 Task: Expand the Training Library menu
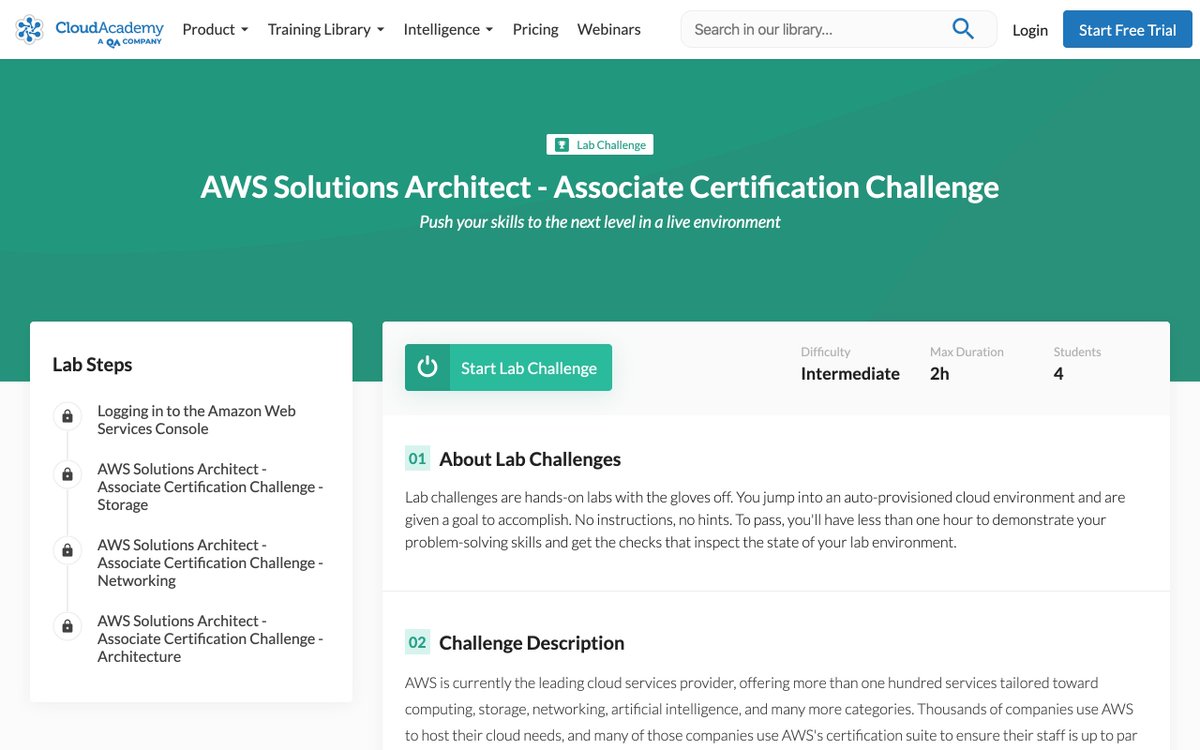tap(326, 30)
